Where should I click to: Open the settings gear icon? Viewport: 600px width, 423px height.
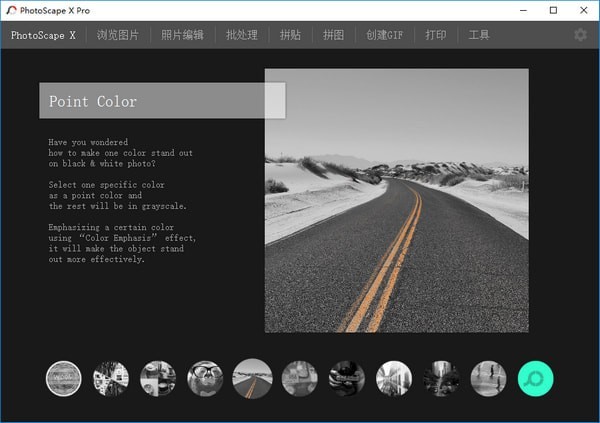(580, 35)
